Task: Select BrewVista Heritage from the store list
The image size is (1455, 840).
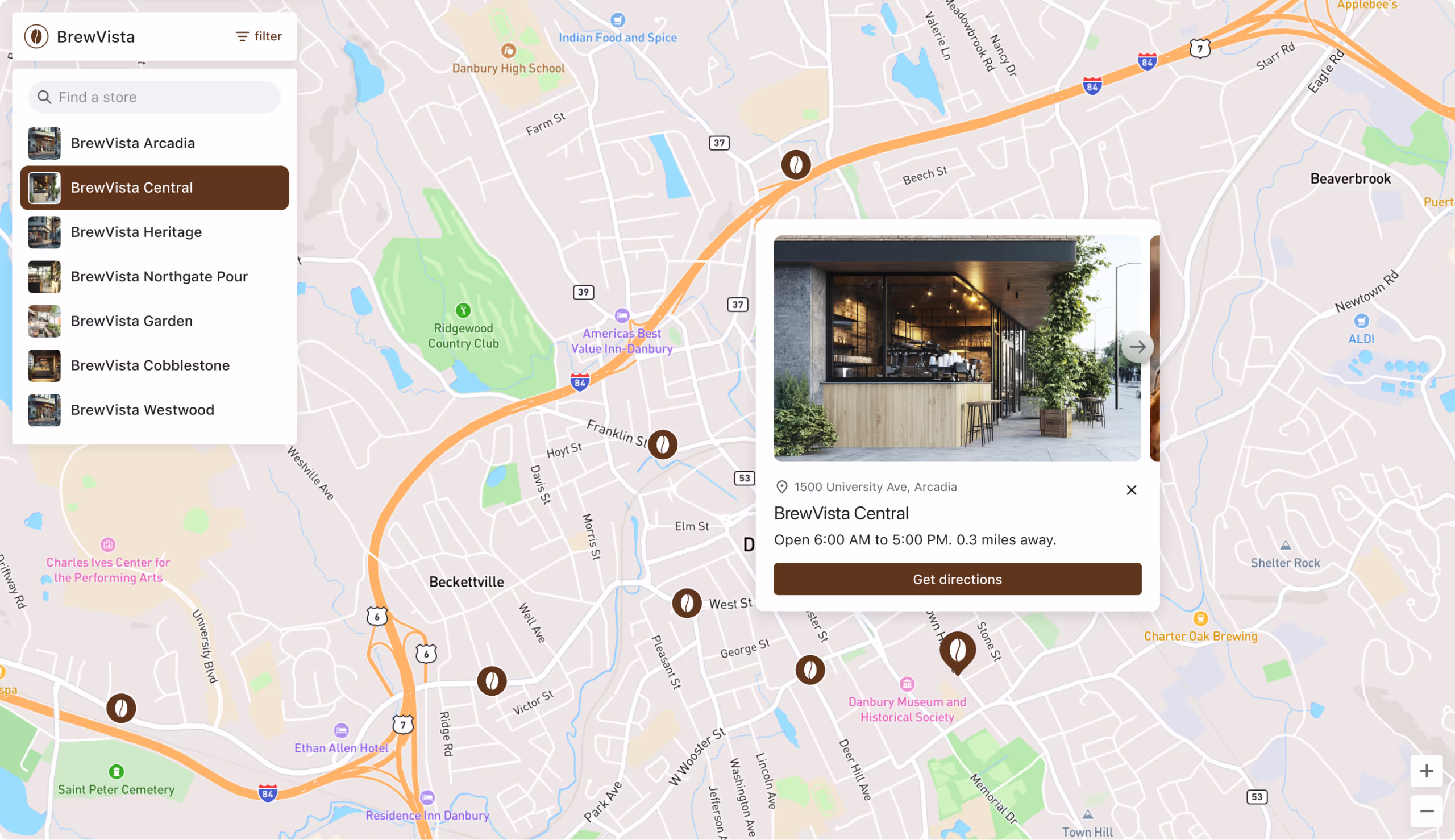Action: 155,232
